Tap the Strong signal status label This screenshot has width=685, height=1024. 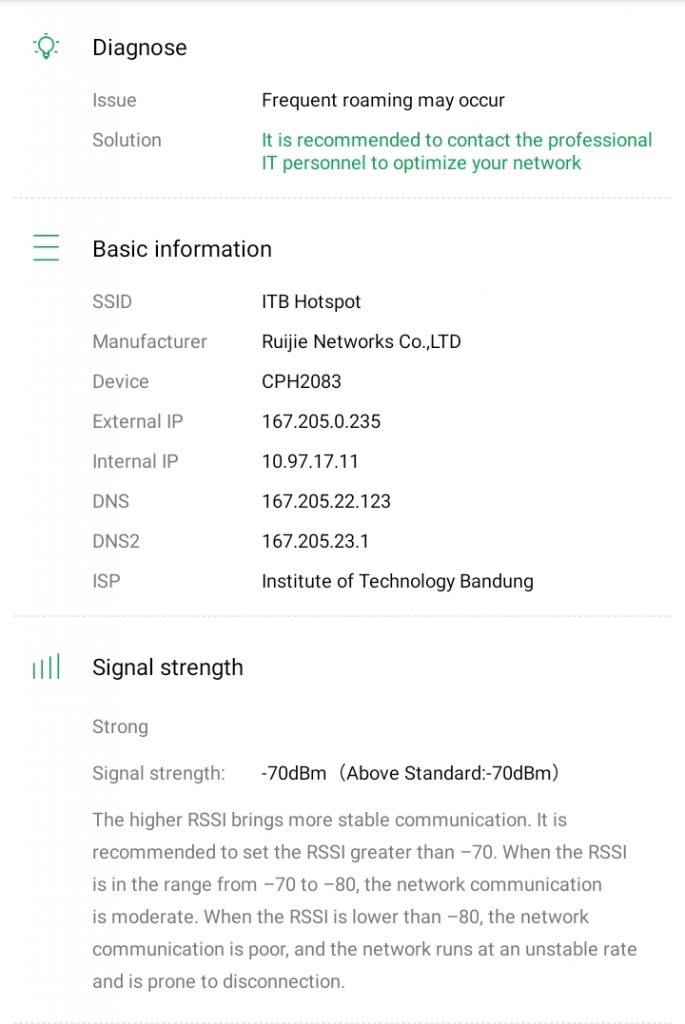tap(120, 727)
